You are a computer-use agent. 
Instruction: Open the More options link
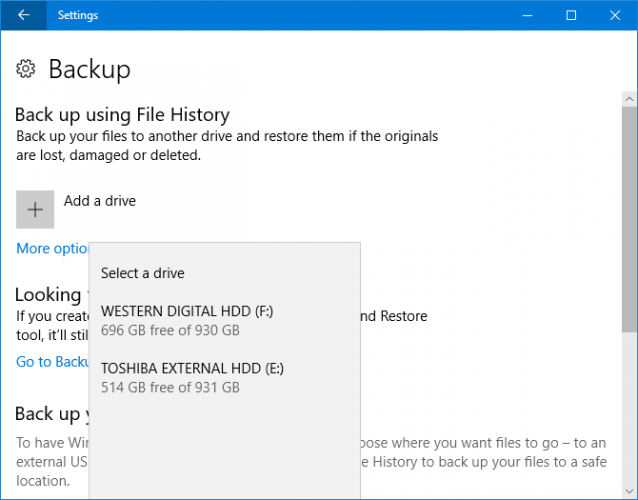[52, 249]
